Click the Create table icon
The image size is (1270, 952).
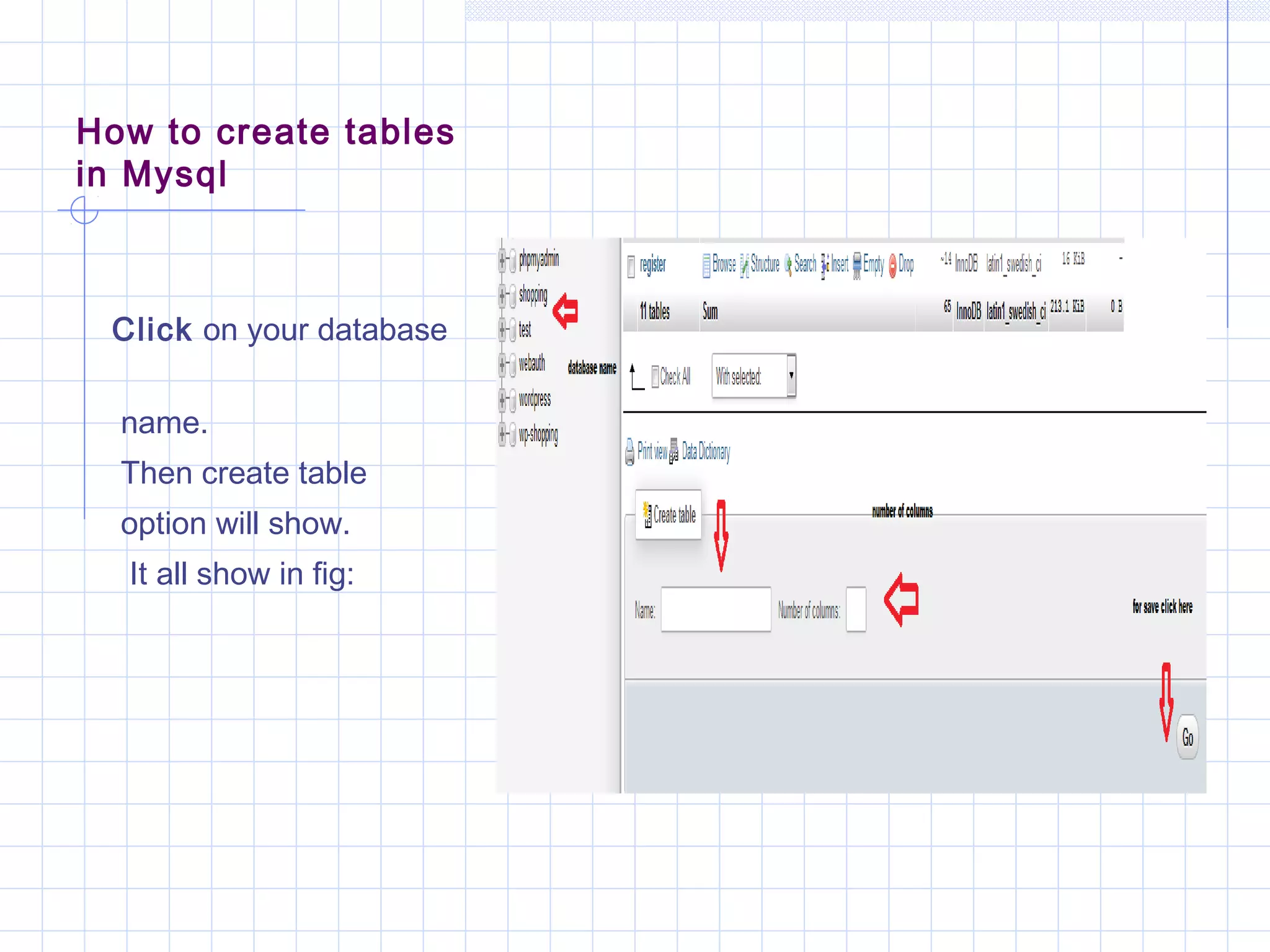click(x=647, y=515)
